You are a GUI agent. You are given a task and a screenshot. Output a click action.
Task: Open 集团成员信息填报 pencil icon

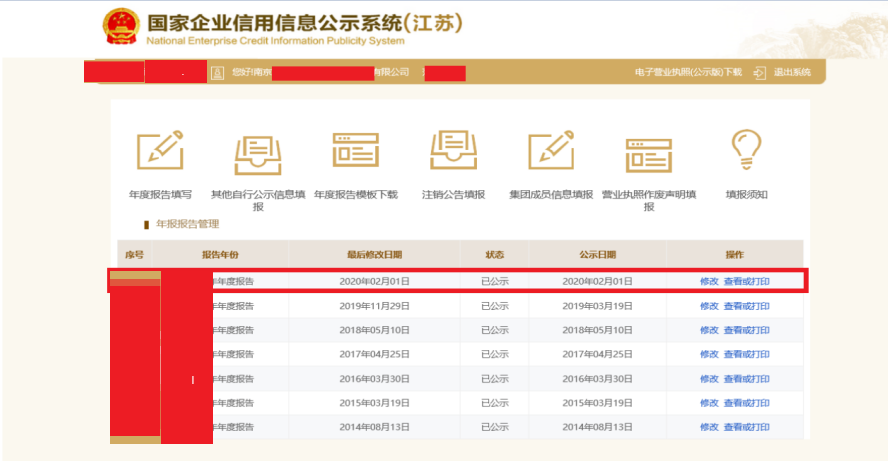[x=551, y=150]
